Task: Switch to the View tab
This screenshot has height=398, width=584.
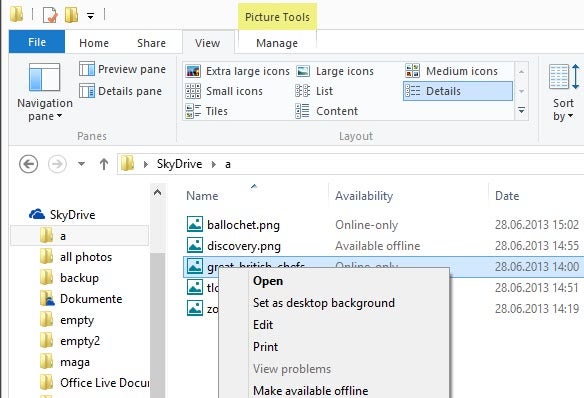Action: tap(207, 43)
